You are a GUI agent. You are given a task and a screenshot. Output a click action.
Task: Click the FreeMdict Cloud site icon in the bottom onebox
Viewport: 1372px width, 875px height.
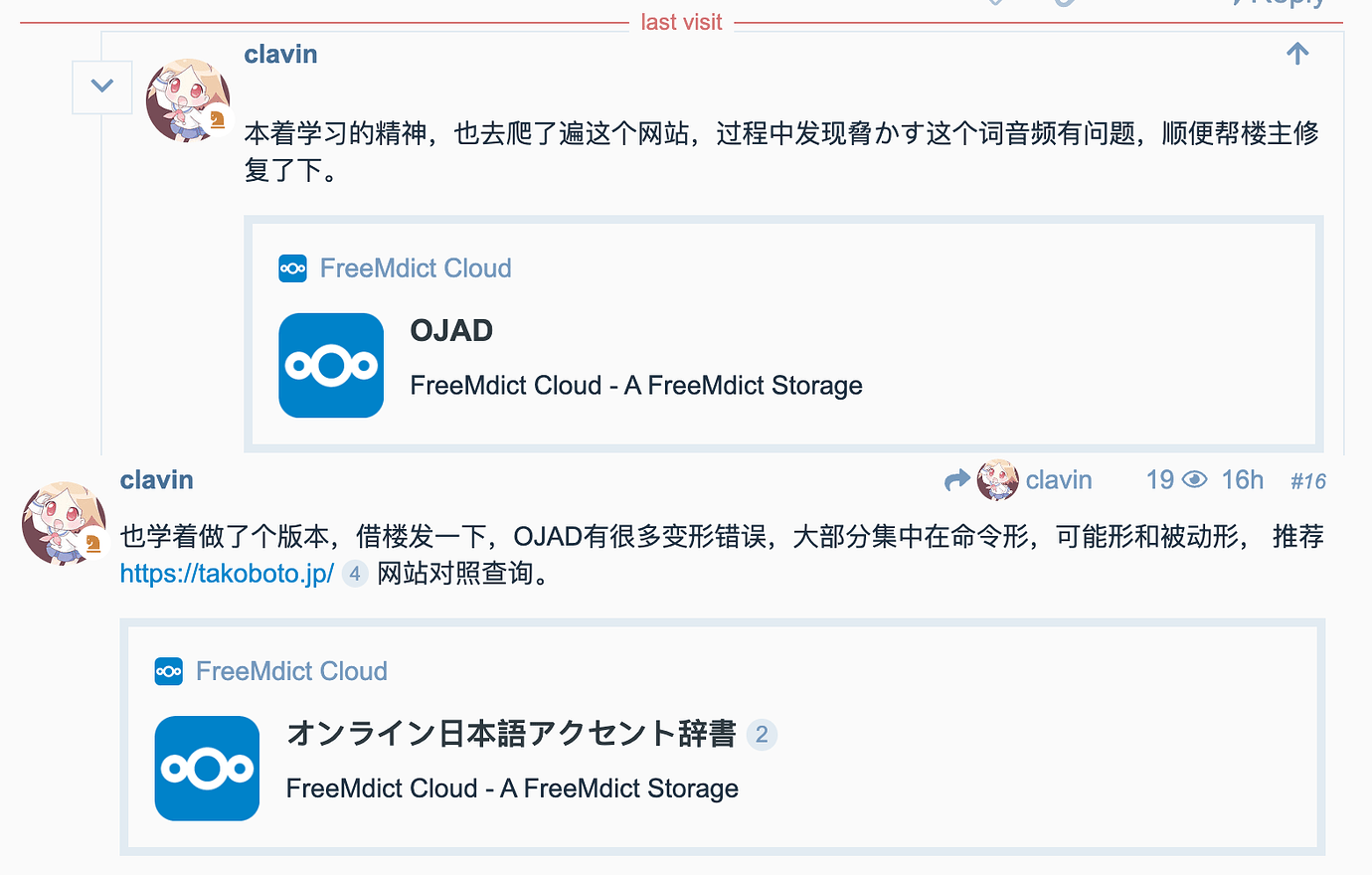click(x=168, y=671)
